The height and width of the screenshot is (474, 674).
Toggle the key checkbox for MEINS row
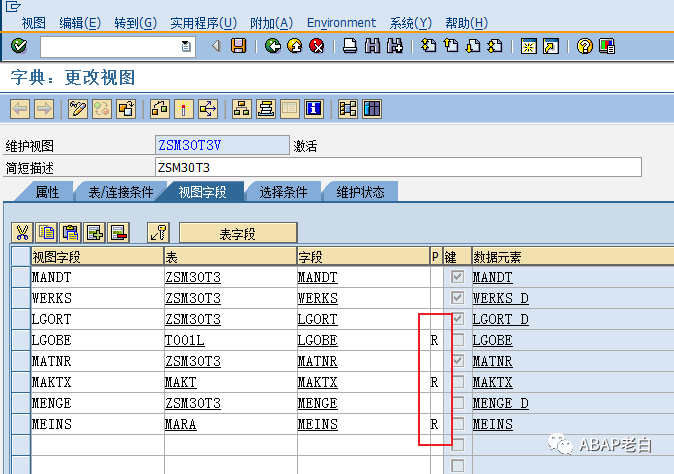458,424
